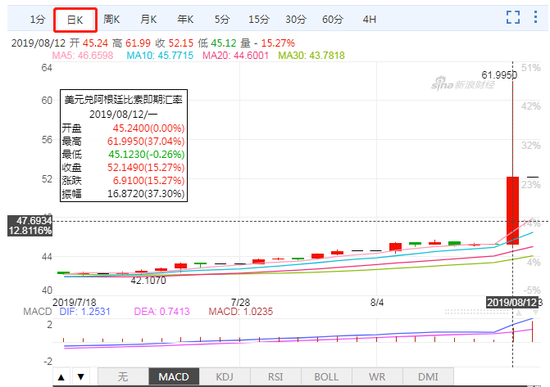Open the three-dot more options menu

535,17
